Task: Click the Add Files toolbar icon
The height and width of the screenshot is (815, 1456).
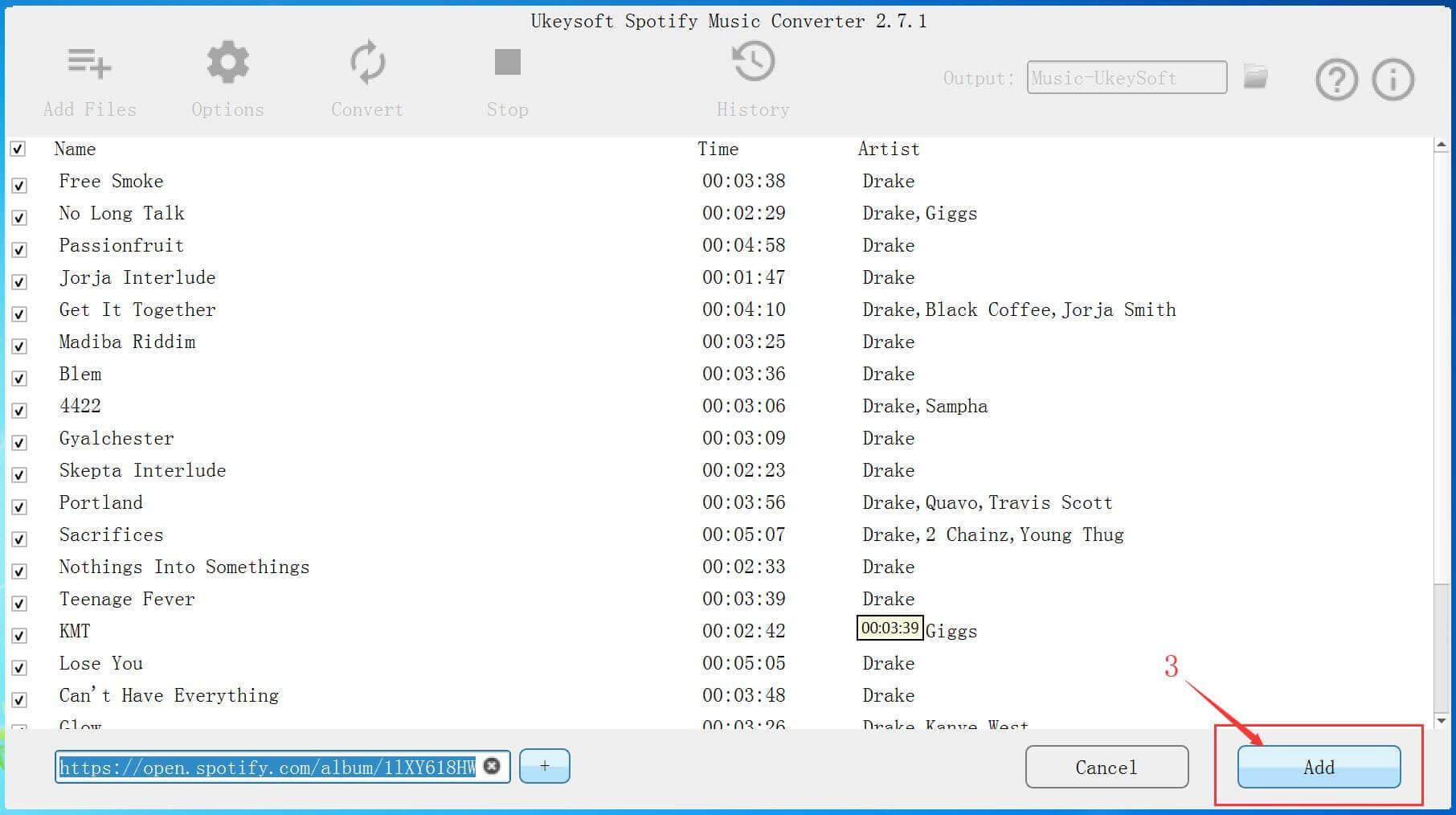Action: point(89,63)
